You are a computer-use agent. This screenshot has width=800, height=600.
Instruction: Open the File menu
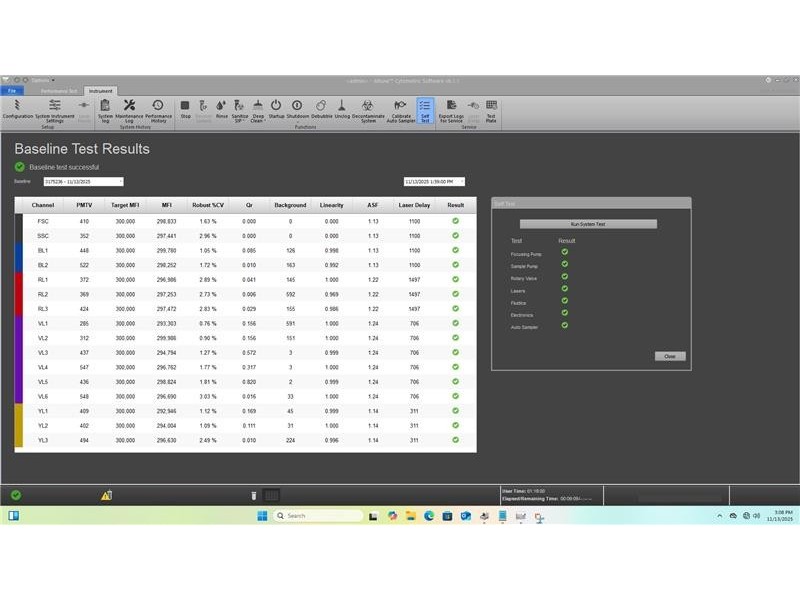12,90
